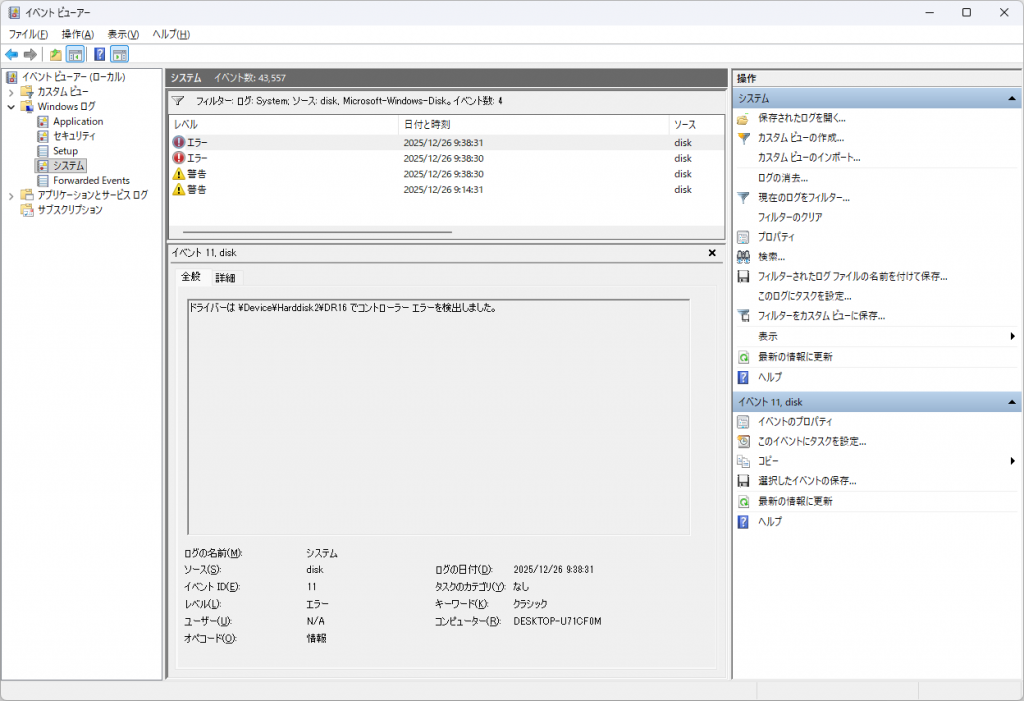Click the up one level folder icon
The image size is (1024, 701).
55,54
